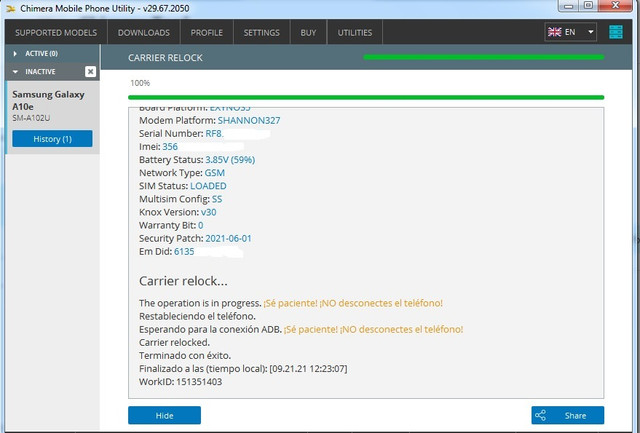The image size is (640, 433).
Task: Click the Security Patch 2021-06-01 value
Action: click(229, 238)
